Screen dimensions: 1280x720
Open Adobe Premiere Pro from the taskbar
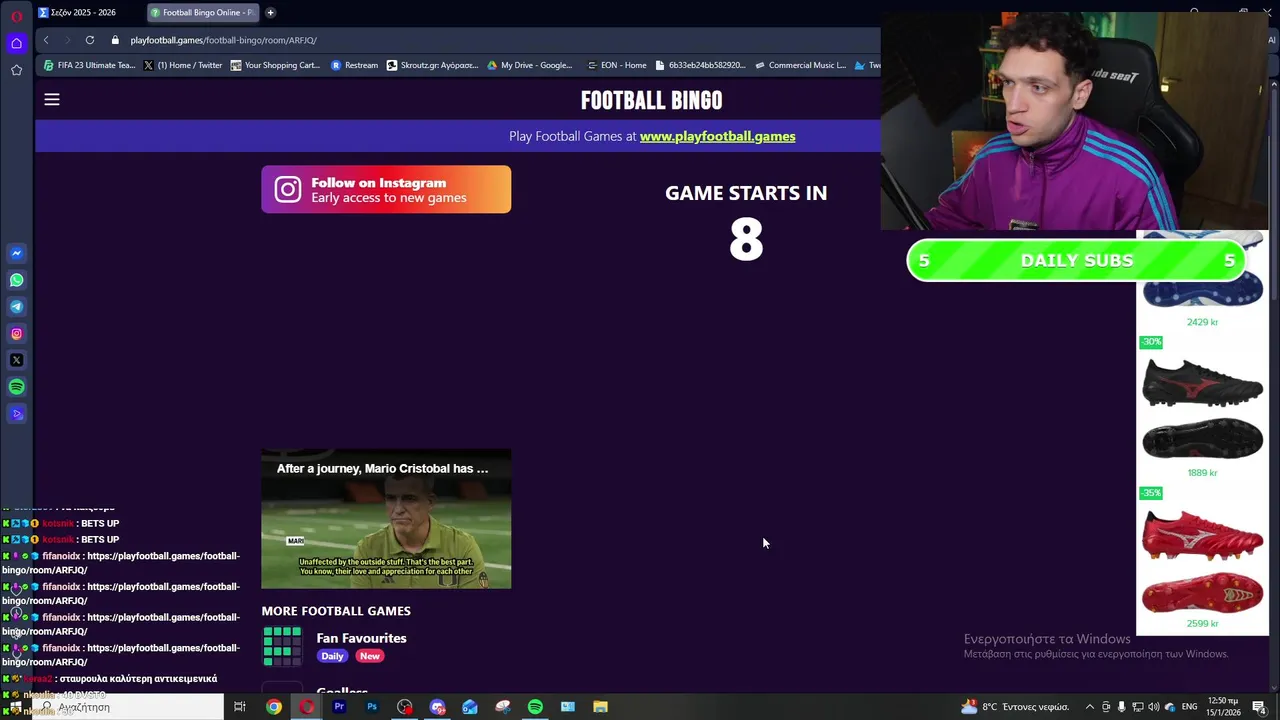(339, 707)
